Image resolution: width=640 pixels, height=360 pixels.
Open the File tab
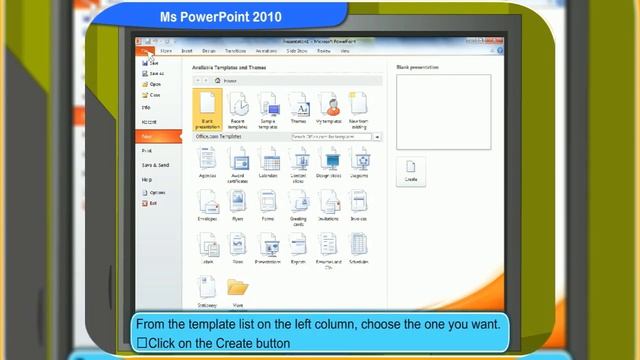click(145, 51)
